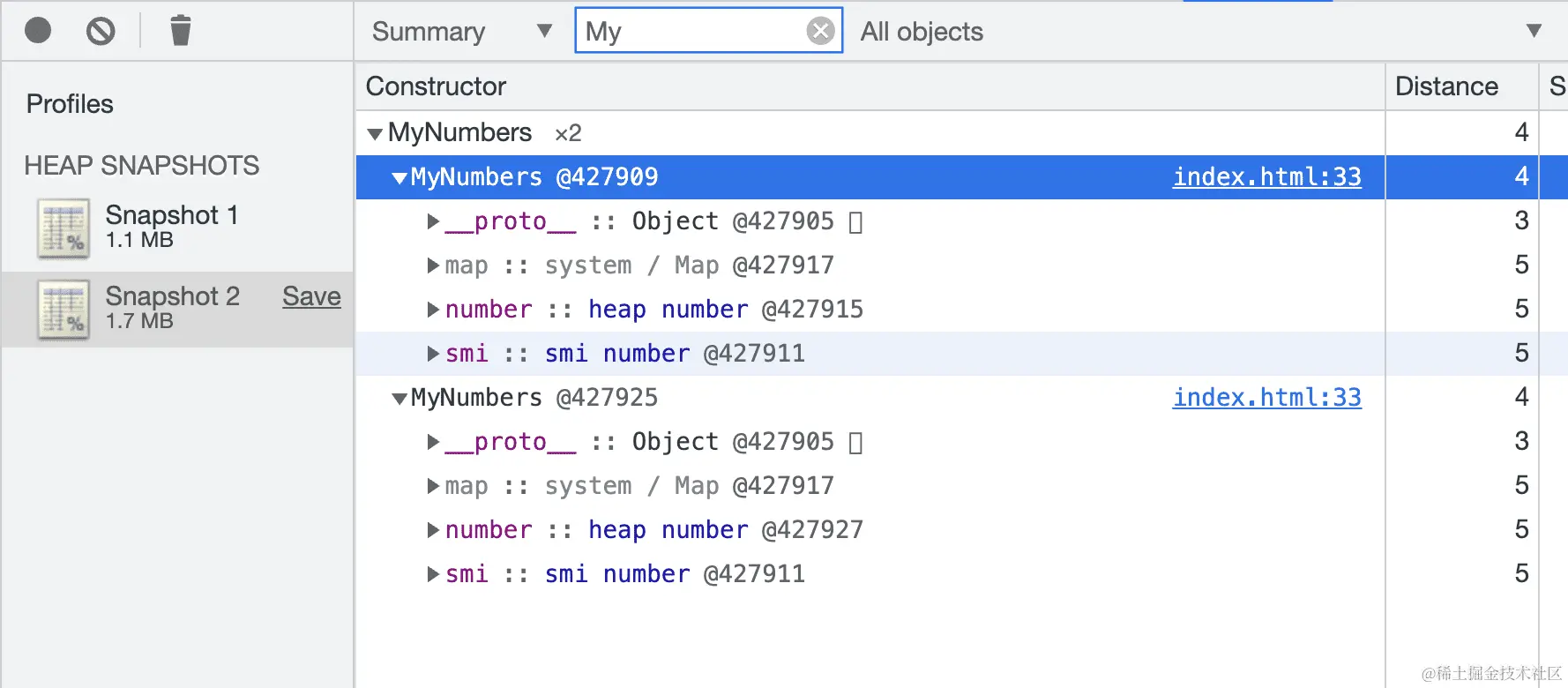Click the record heap profile button
The height and width of the screenshot is (688, 1568).
38,31
